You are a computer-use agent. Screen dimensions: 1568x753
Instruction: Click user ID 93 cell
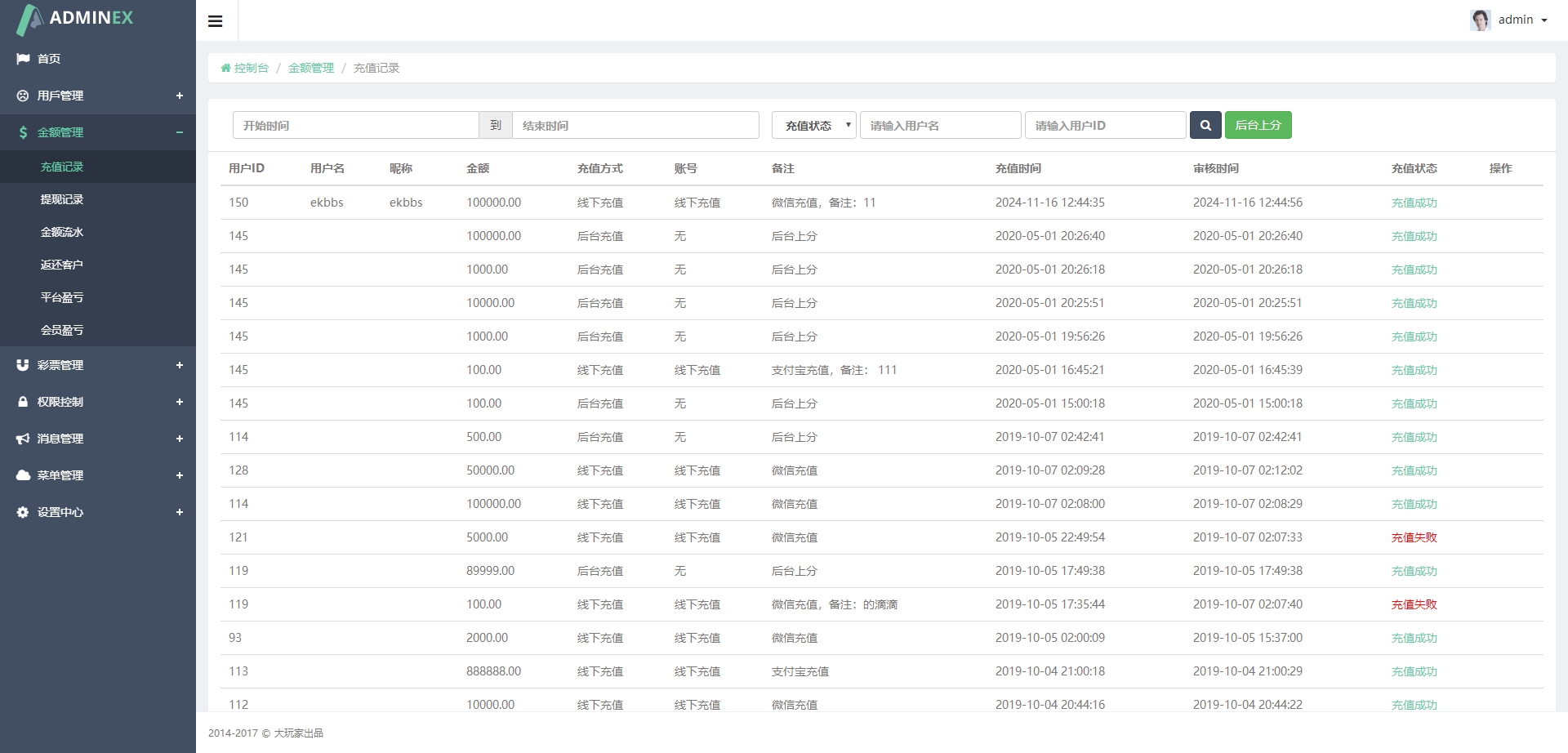tap(235, 638)
